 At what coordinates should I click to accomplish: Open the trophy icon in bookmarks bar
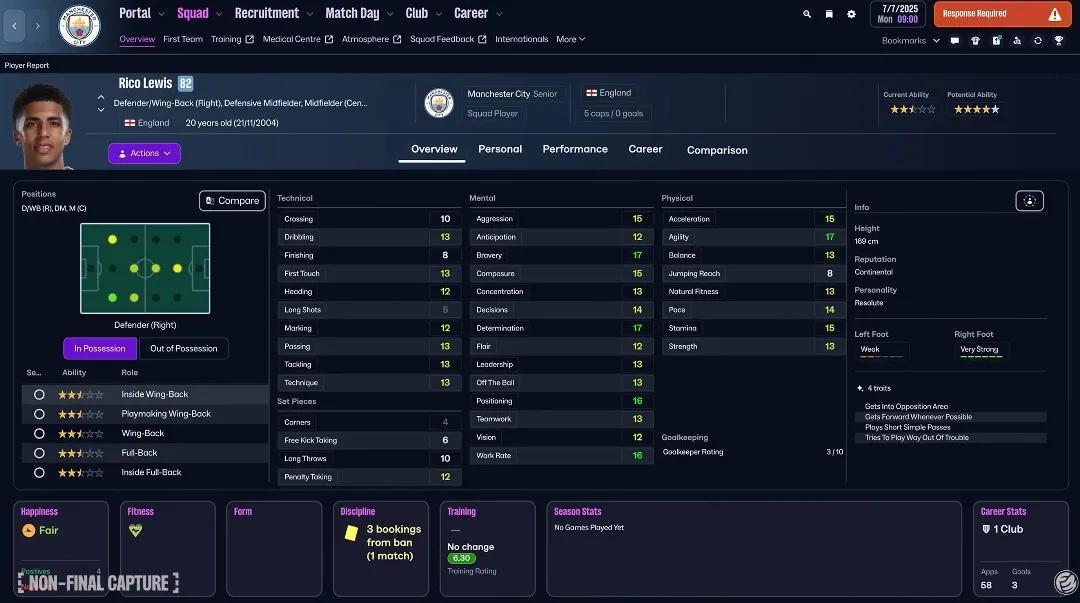click(1059, 41)
